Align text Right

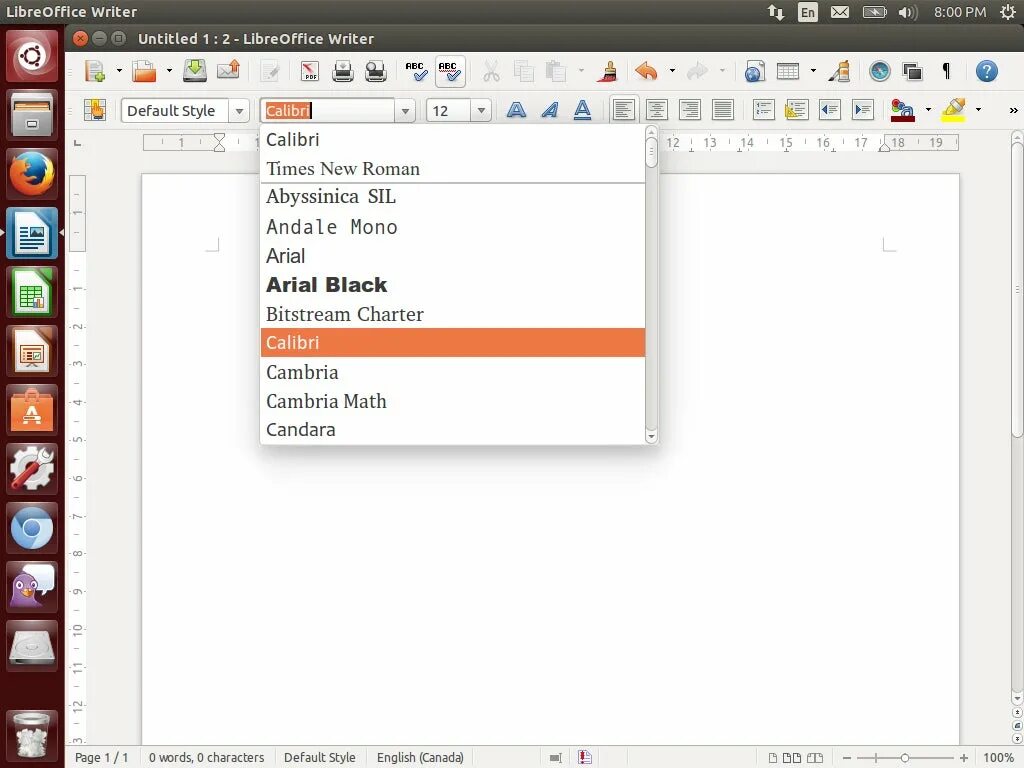[x=690, y=110]
